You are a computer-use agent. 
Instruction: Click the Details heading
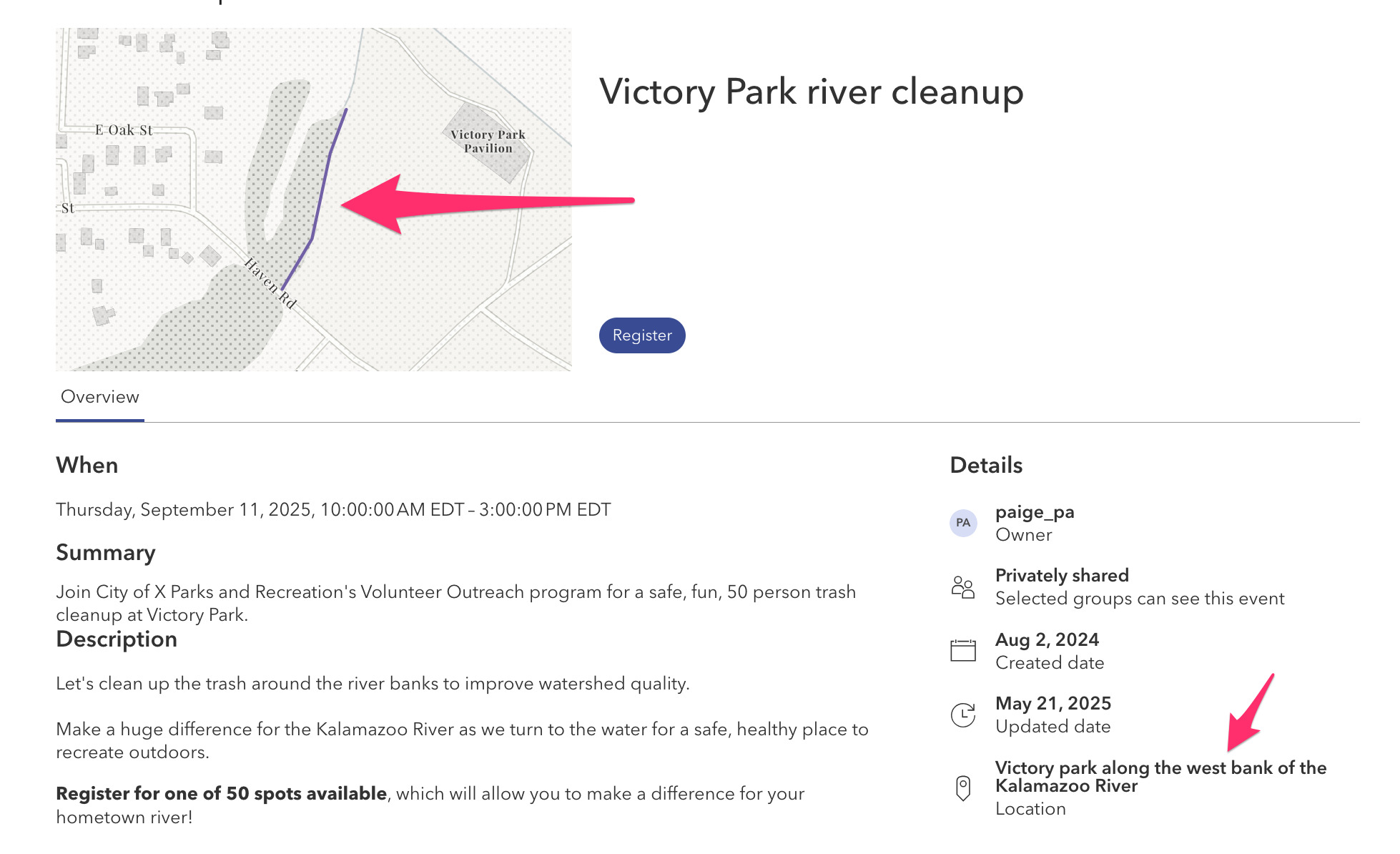click(x=986, y=466)
